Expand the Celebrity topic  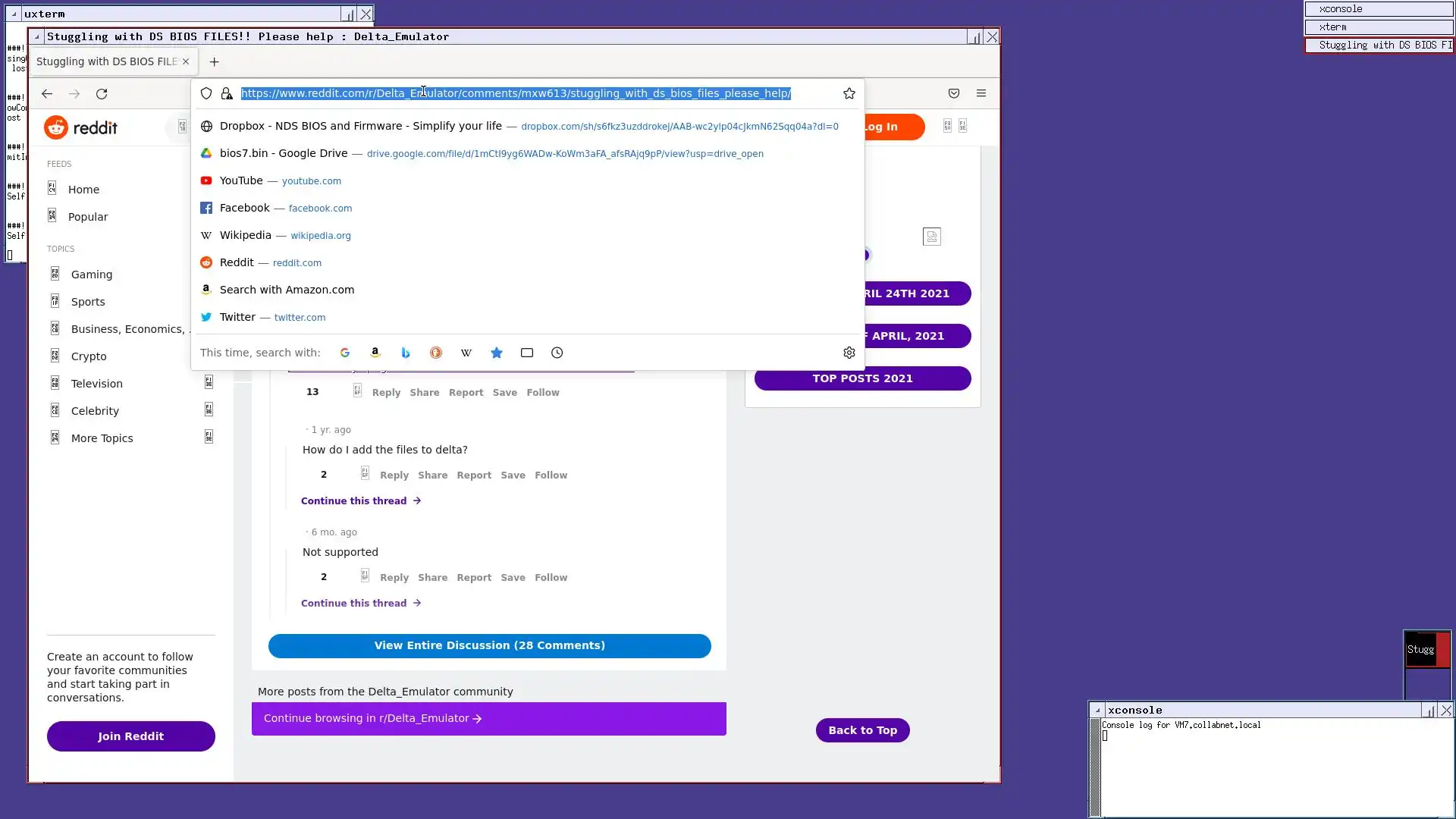(x=209, y=409)
